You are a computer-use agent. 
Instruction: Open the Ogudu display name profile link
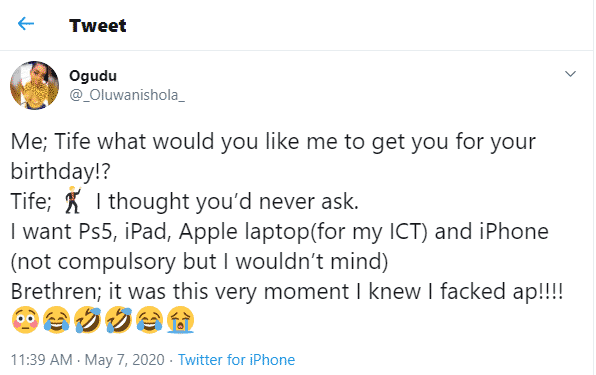(x=93, y=76)
